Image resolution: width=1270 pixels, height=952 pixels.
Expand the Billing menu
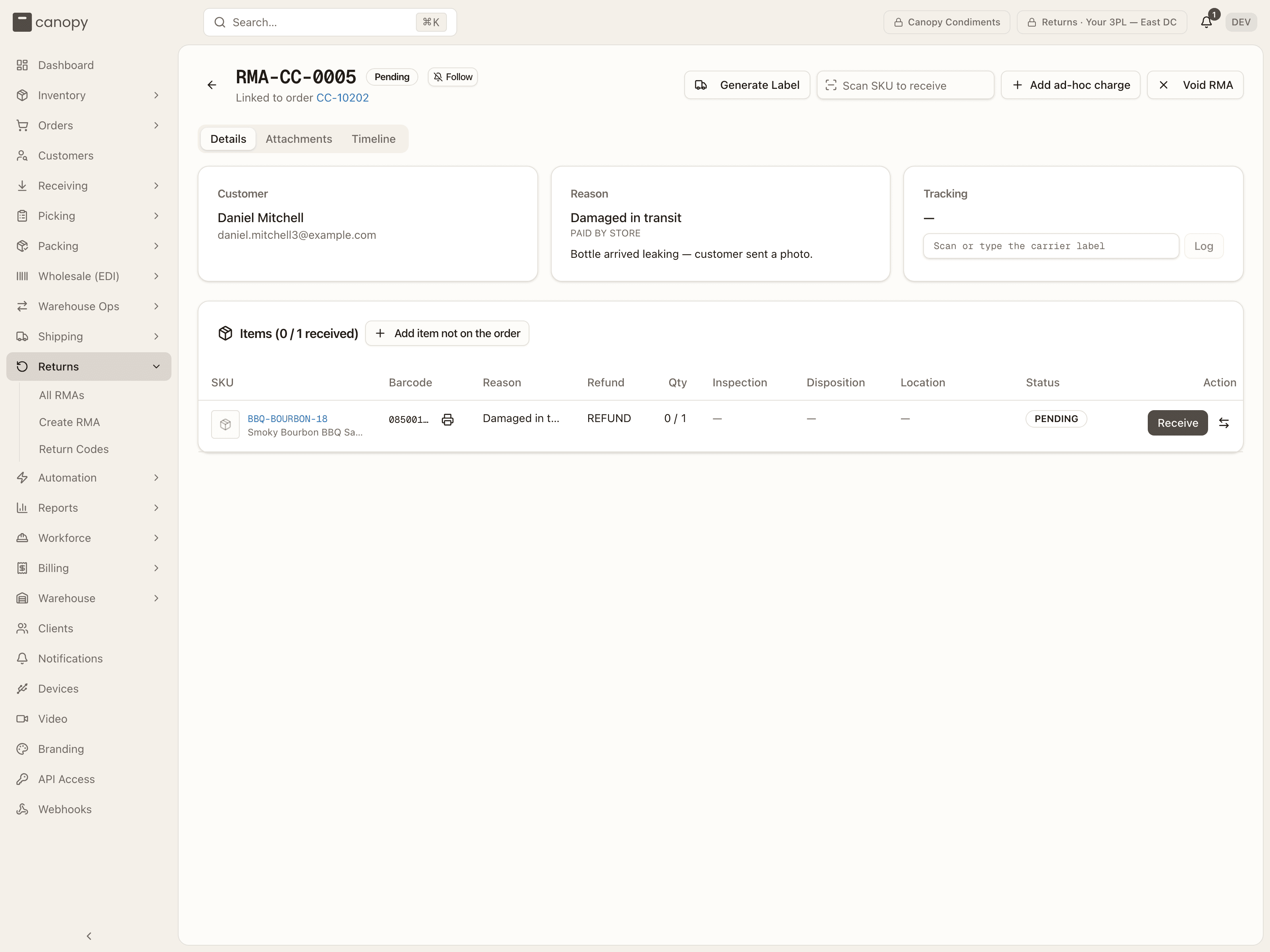click(x=89, y=568)
